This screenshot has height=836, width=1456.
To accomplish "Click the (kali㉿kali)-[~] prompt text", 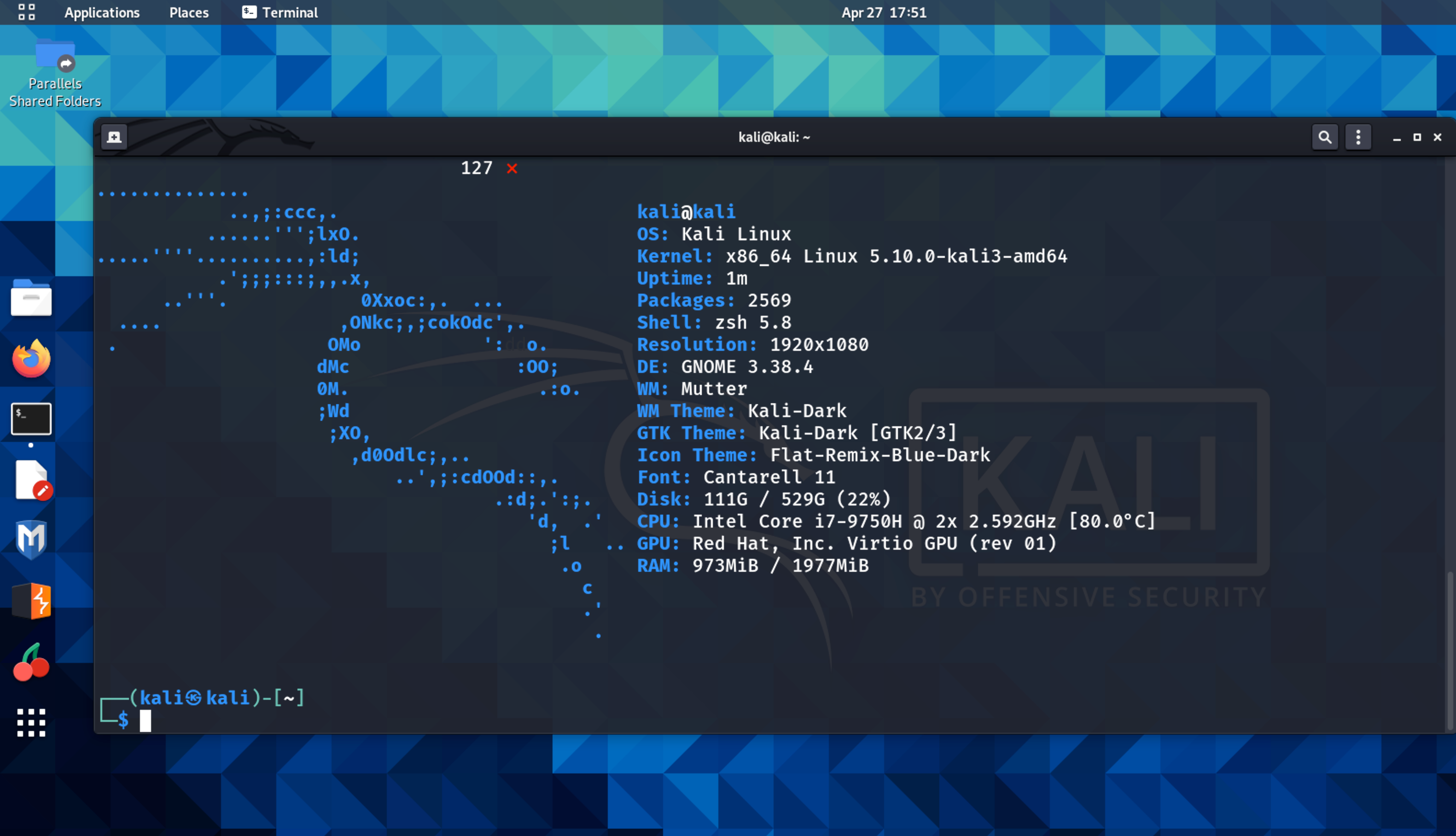I will [x=217, y=698].
